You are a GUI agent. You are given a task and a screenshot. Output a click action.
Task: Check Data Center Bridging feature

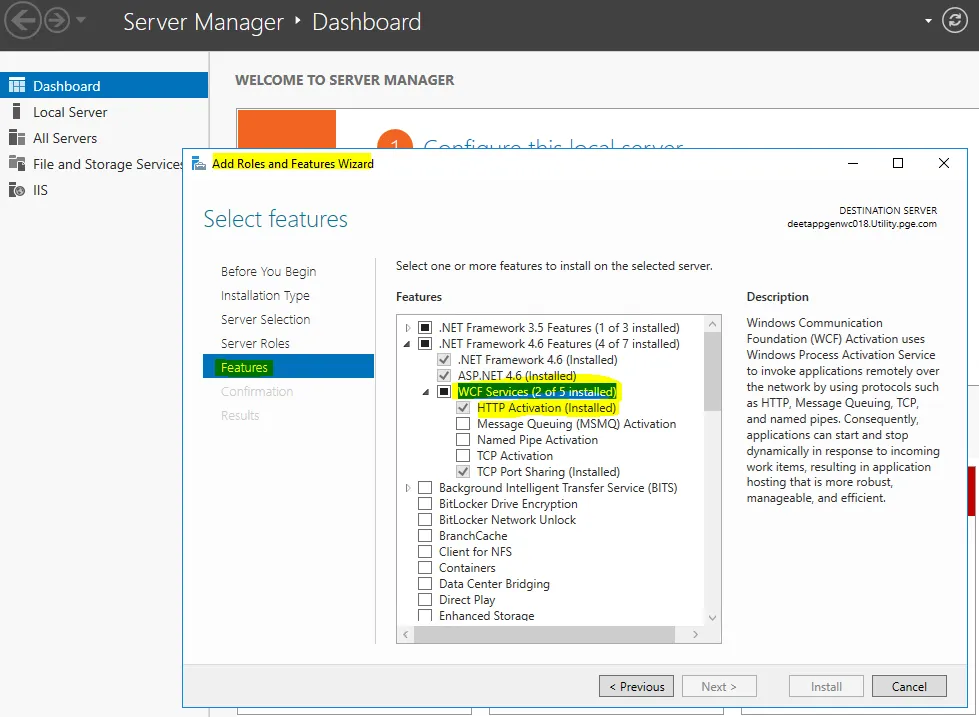pyautogui.click(x=425, y=583)
